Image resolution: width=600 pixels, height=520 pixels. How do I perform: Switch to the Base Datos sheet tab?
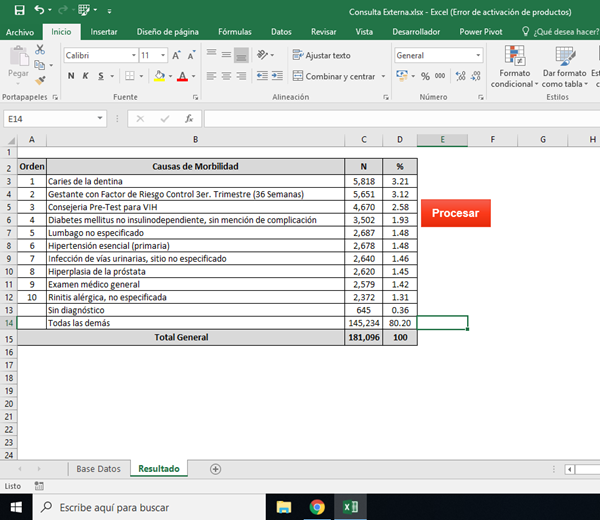pyautogui.click(x=98, y=468)
